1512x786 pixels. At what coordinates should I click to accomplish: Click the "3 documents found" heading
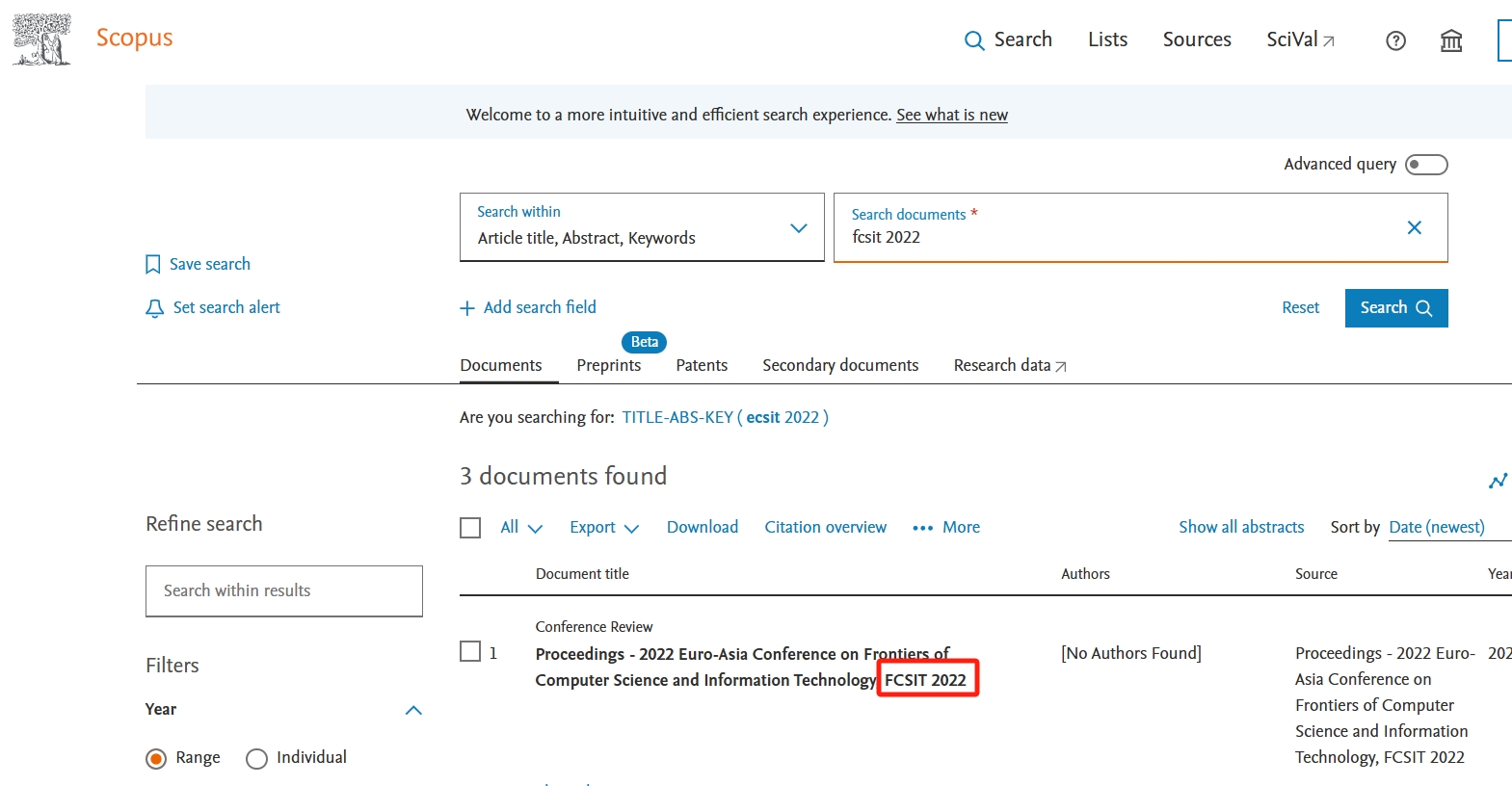[564, 476]
